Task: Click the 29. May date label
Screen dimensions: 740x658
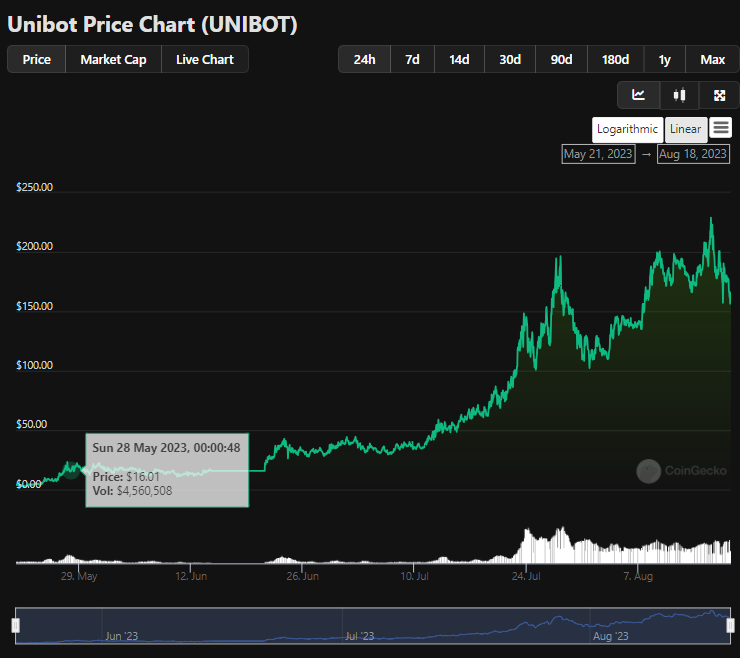Action: click(x=79, y=576)
